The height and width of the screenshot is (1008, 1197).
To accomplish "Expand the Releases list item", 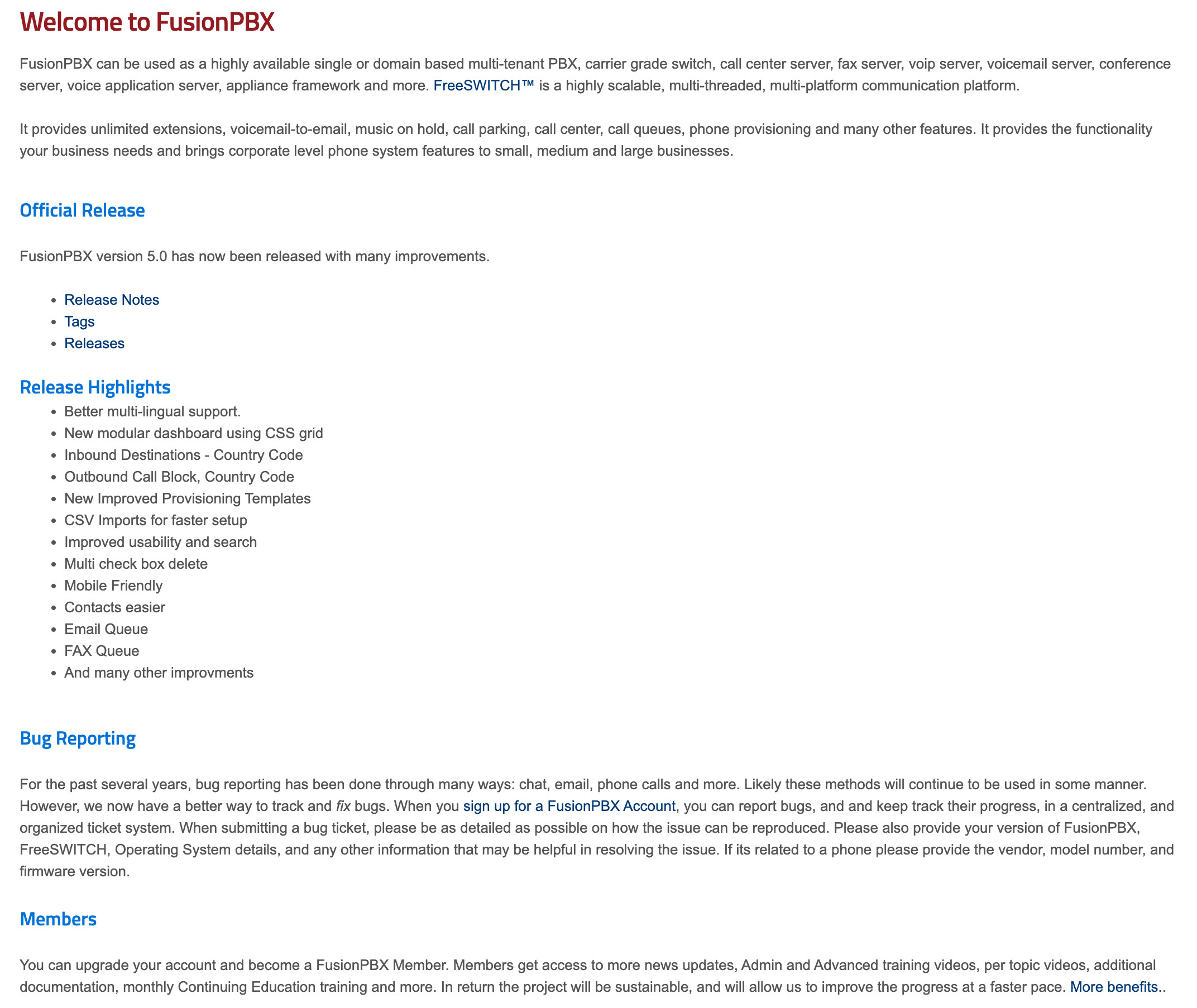I will 93,343.
